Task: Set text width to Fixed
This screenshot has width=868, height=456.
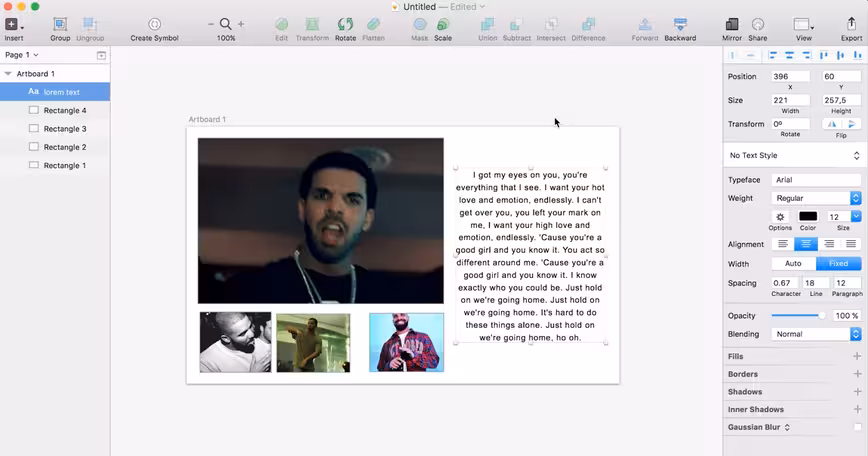Action: 839,263
